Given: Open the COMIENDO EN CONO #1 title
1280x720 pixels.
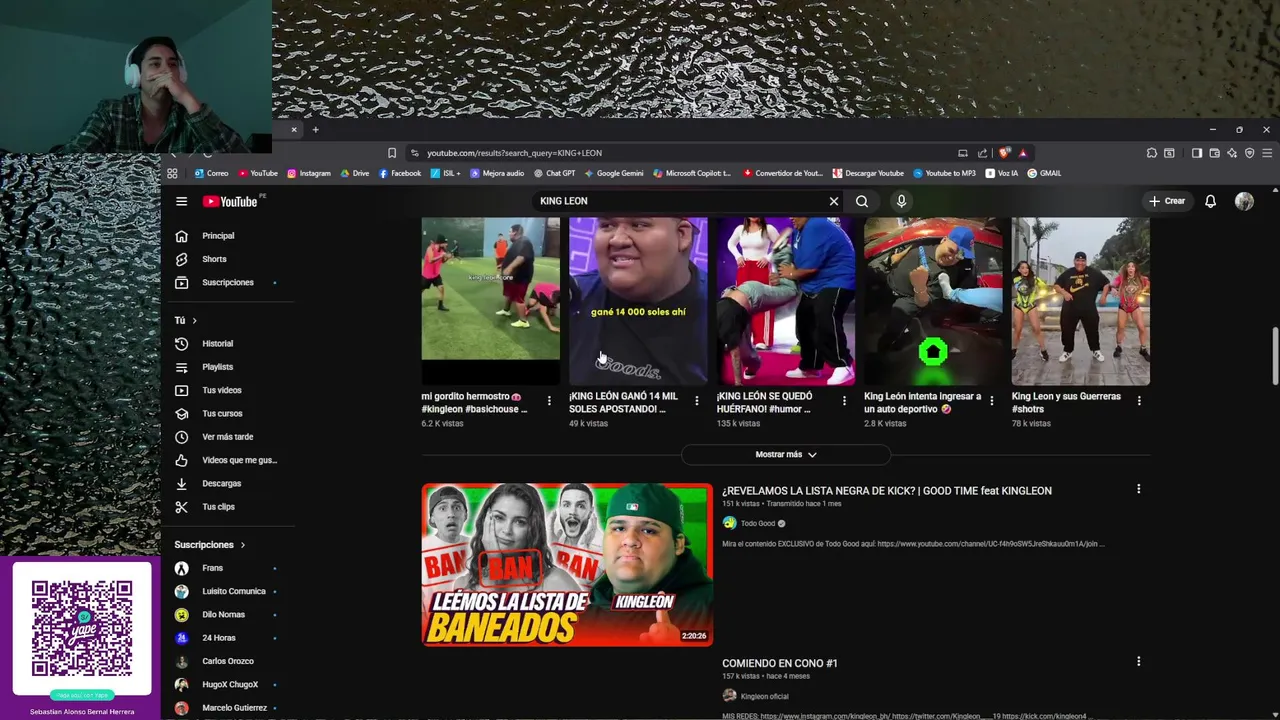Looking at the screenshot, I should tap(780, 663).
